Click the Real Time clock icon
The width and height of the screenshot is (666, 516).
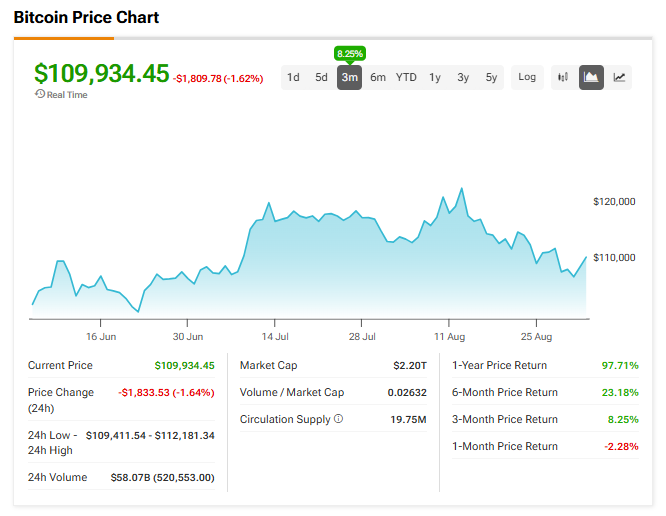click(x=40, y=94)
